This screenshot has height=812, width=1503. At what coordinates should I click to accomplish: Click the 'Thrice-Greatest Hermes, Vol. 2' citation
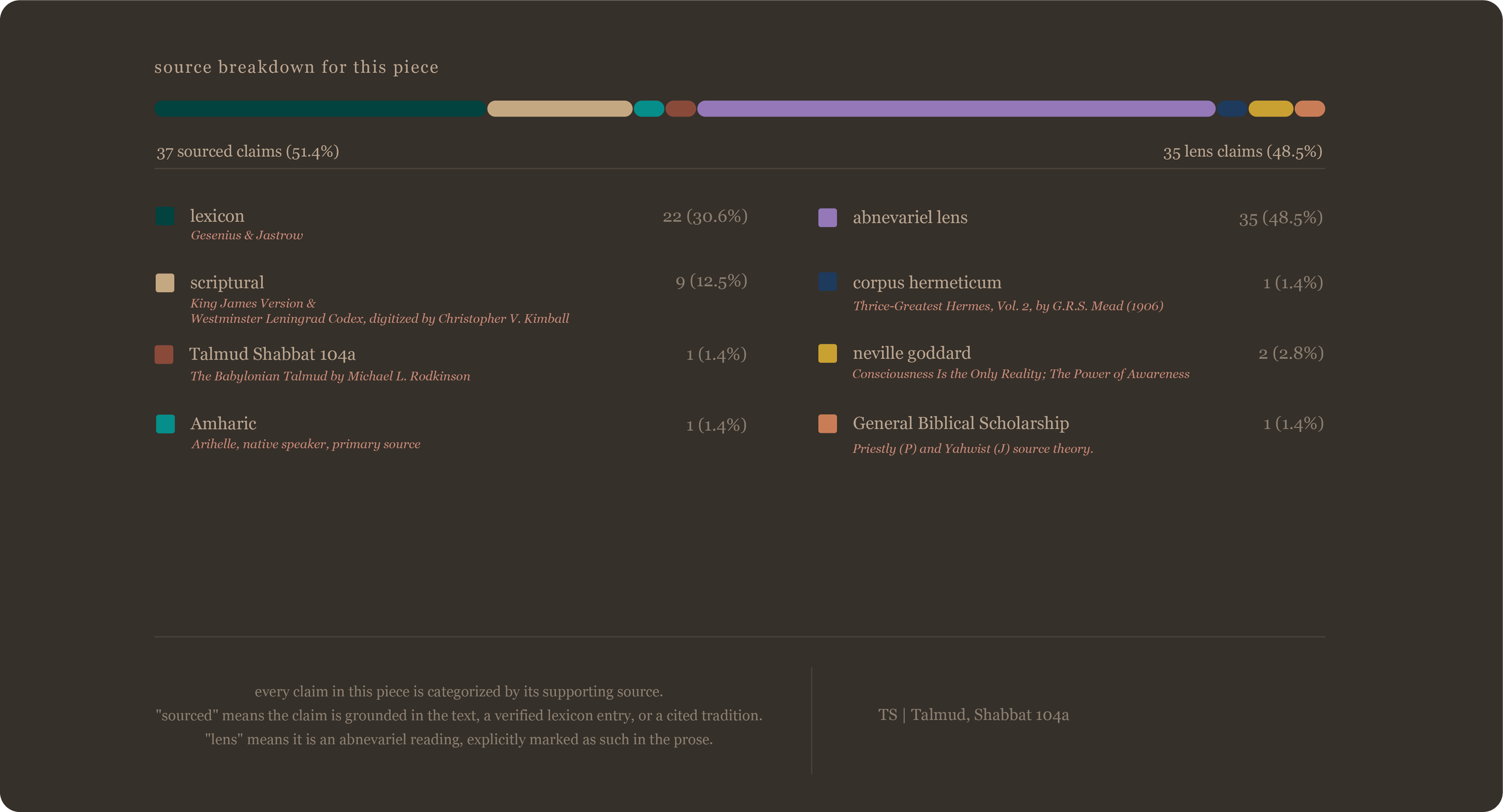tap(1008, 306)
